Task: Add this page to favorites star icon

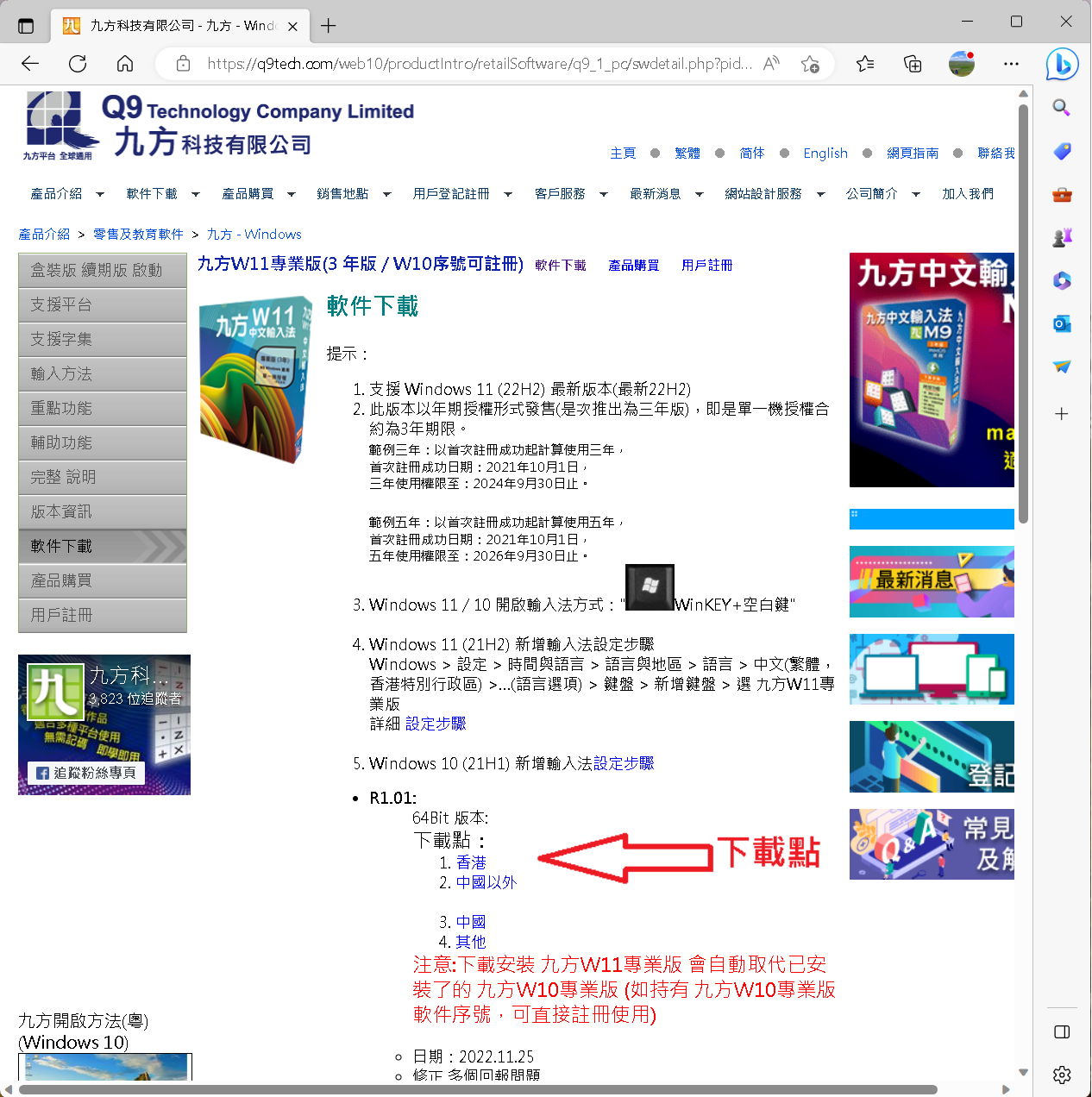Action: point(810,63)
